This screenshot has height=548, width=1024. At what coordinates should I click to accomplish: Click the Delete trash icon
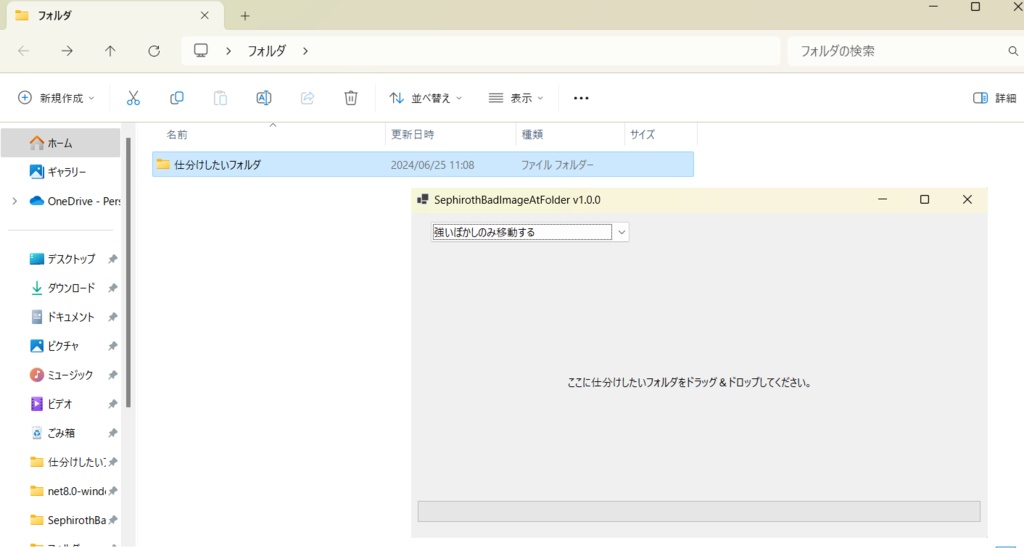[351, 98]
